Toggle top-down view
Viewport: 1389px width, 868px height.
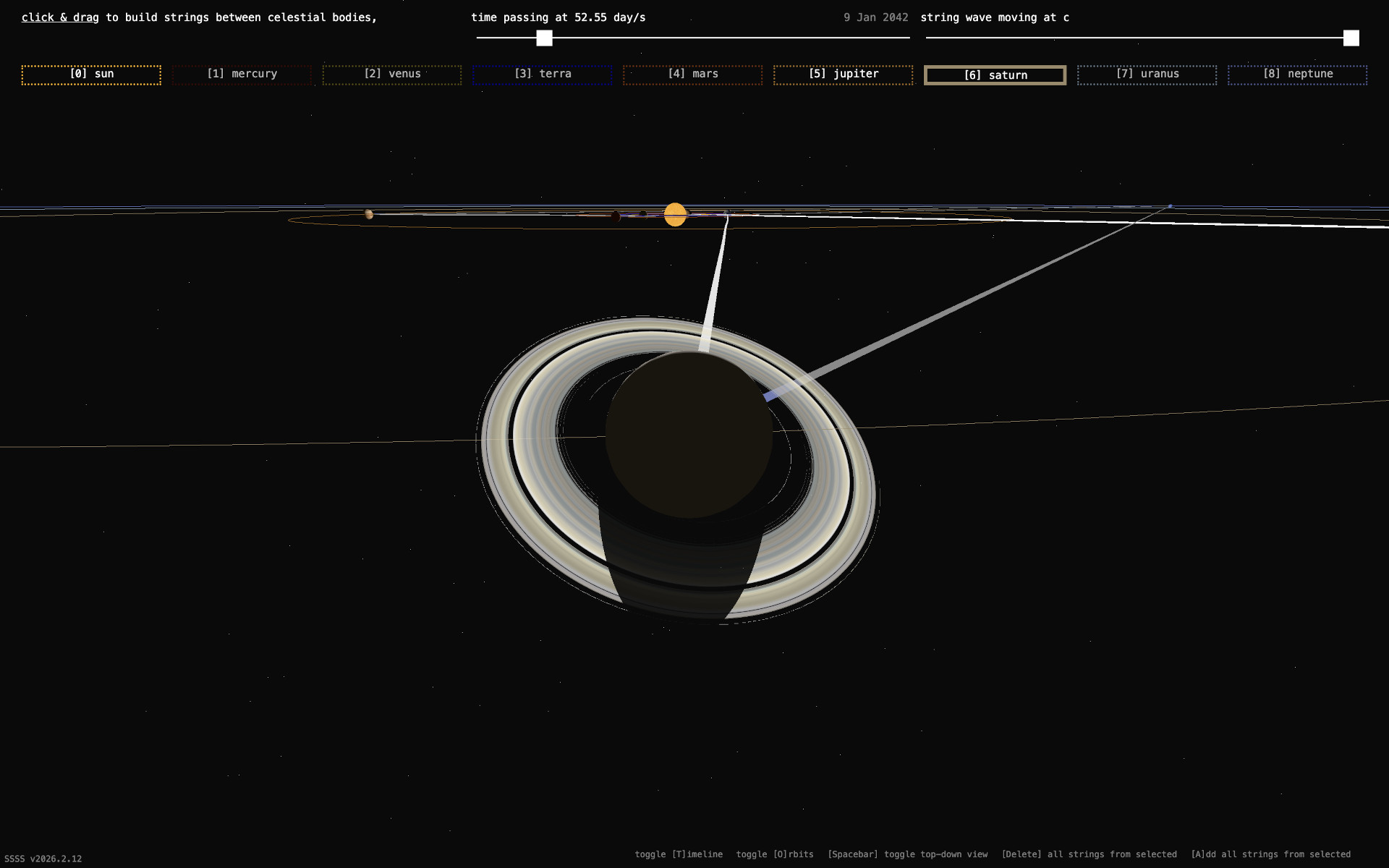(907, 854)
